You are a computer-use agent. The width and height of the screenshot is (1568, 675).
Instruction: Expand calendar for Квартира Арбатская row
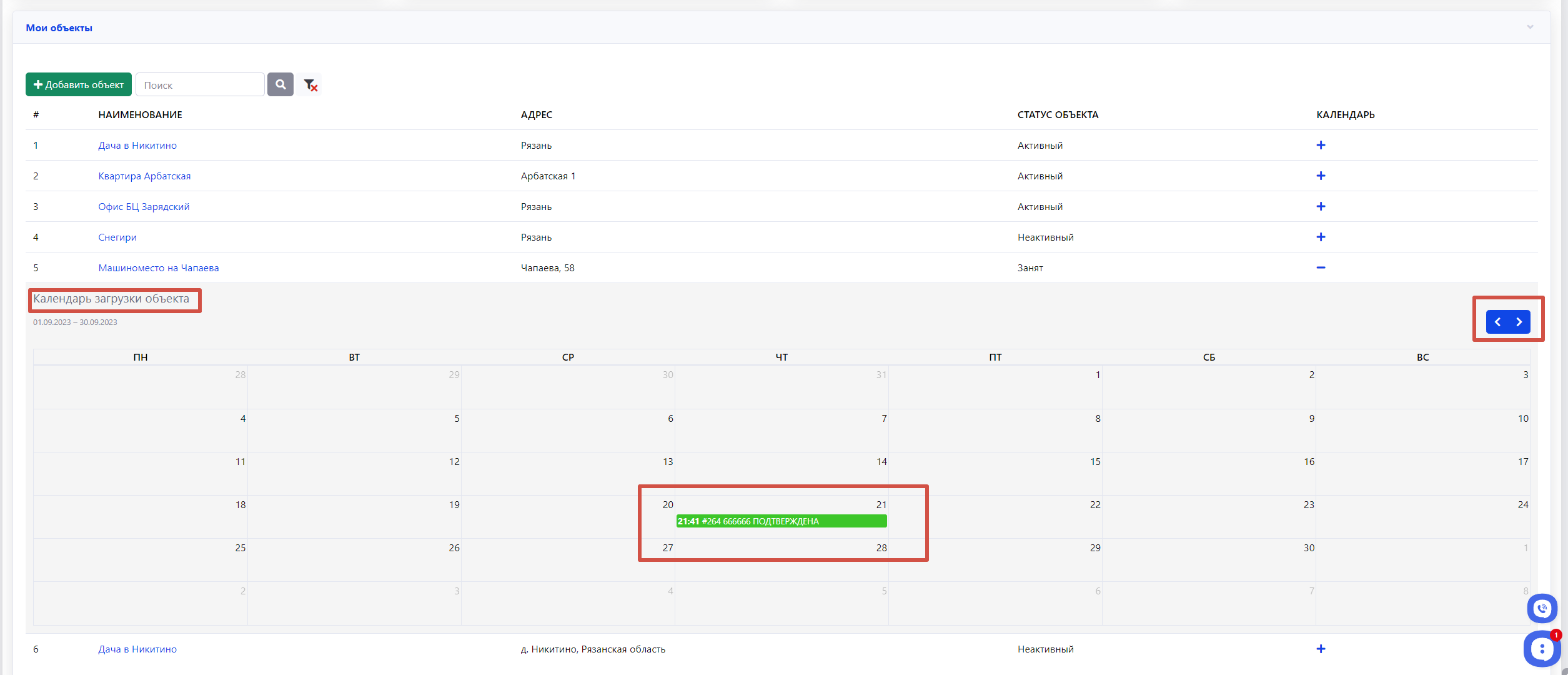[x=1321, y=176]
